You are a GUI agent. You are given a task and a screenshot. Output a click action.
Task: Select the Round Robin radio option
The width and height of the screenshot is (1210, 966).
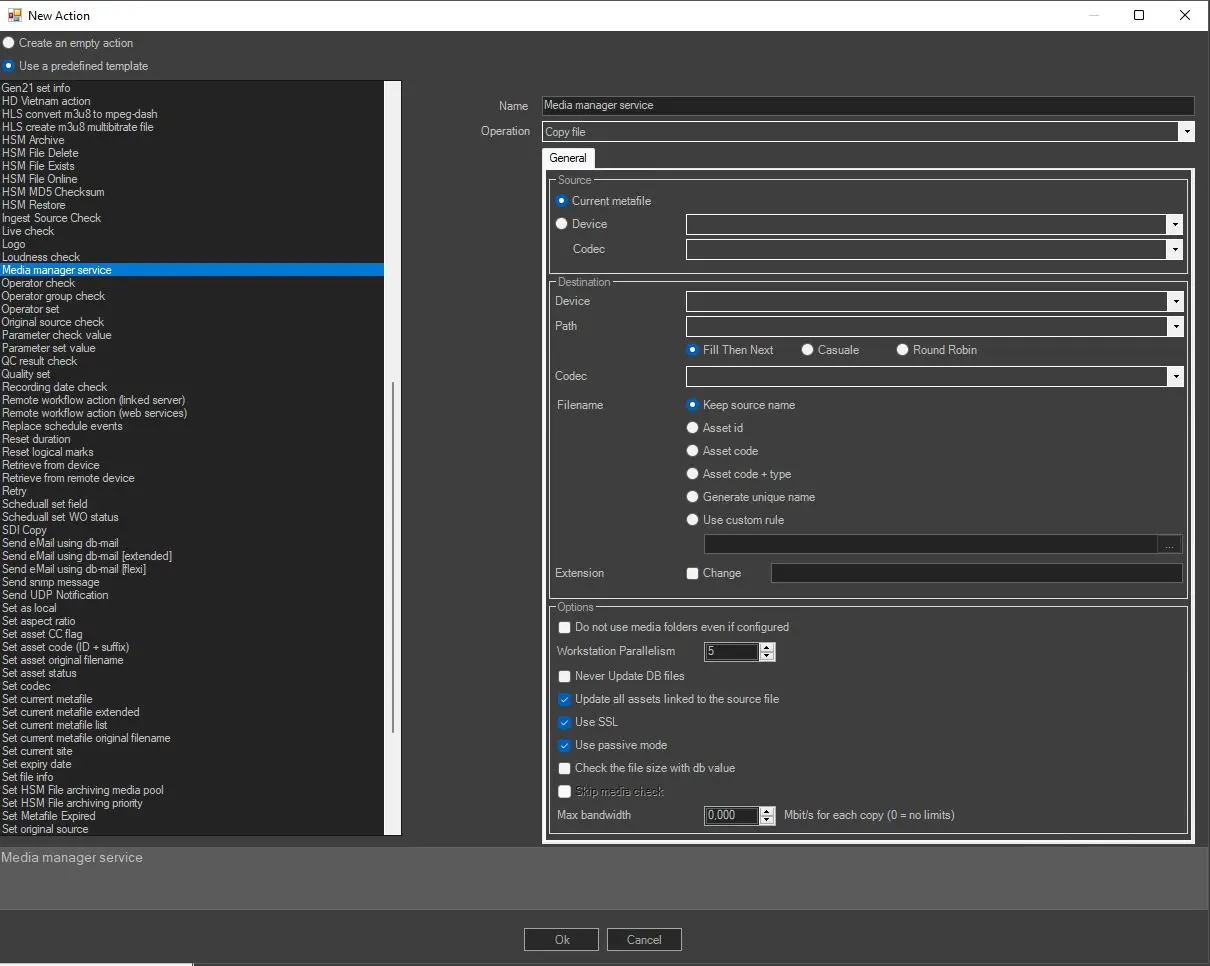902,350
